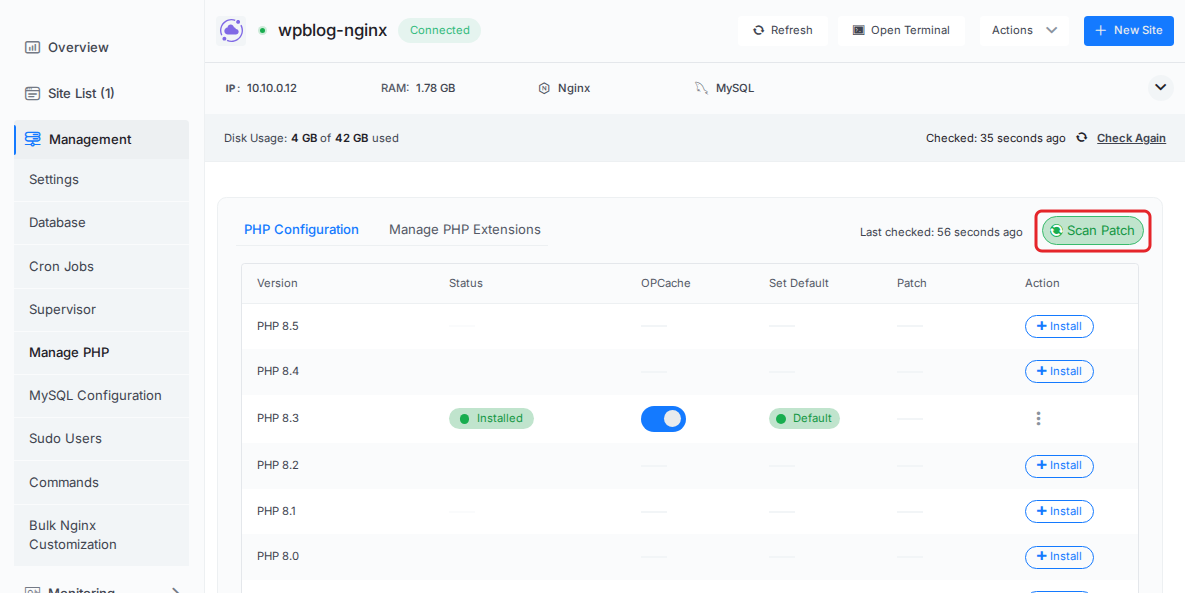Click the RAM 1.78 GB text
1185x593 pixels.
click(x=418, y=88)
